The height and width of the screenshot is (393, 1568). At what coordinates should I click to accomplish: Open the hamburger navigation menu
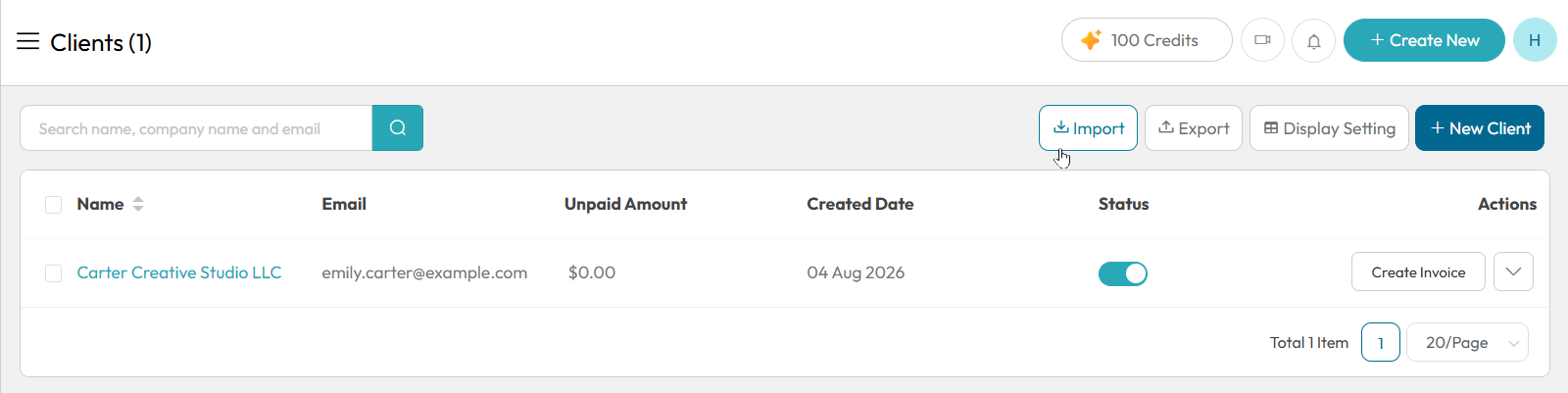tap(28, 41)
